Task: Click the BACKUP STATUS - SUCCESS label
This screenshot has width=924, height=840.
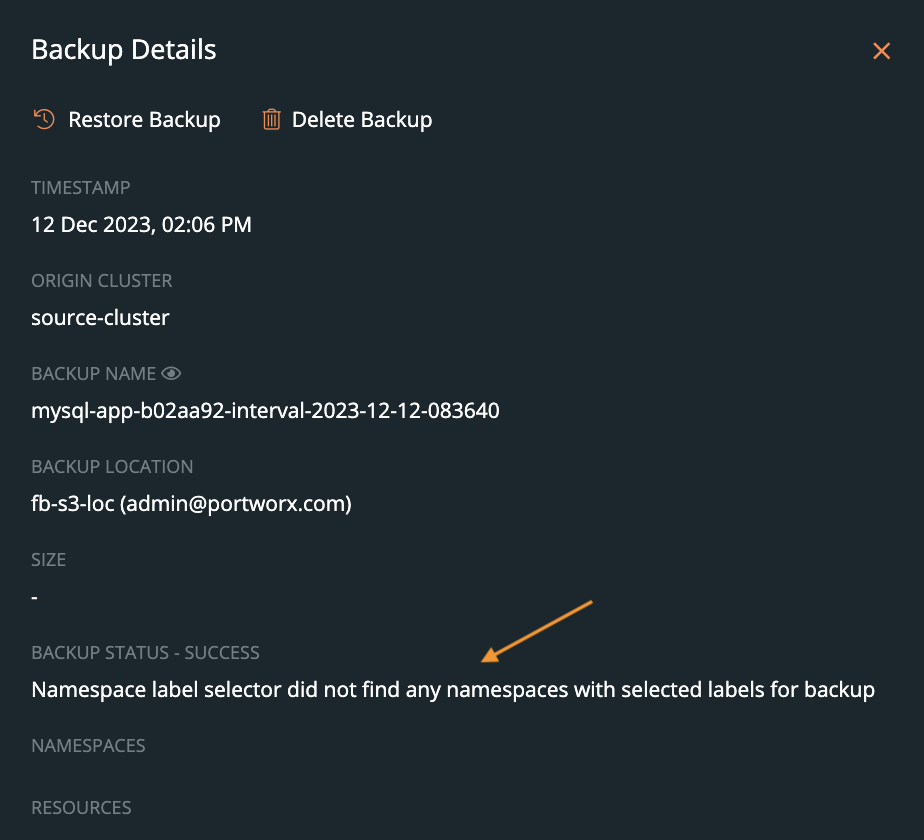Action: 145,653
